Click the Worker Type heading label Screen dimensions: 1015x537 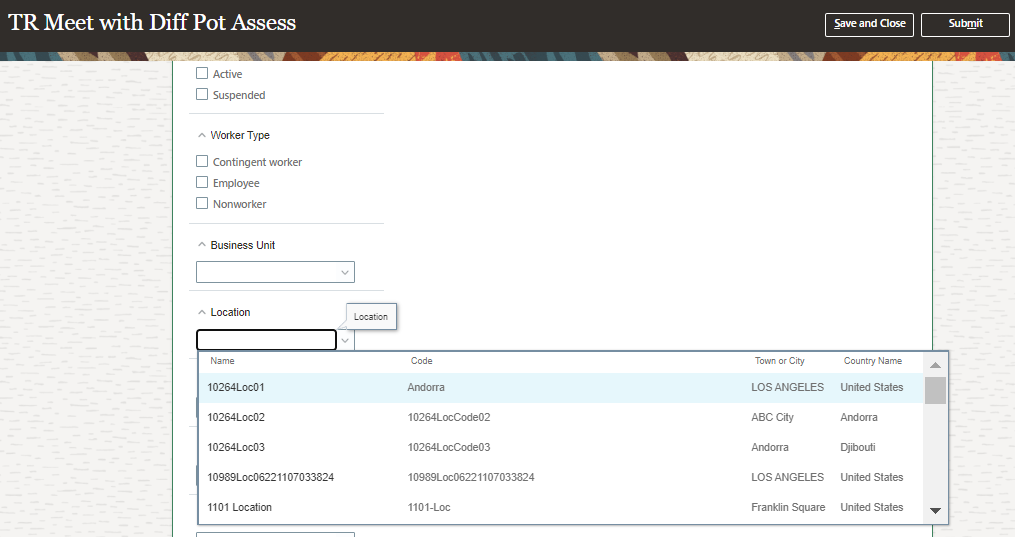tap(240, 135)
